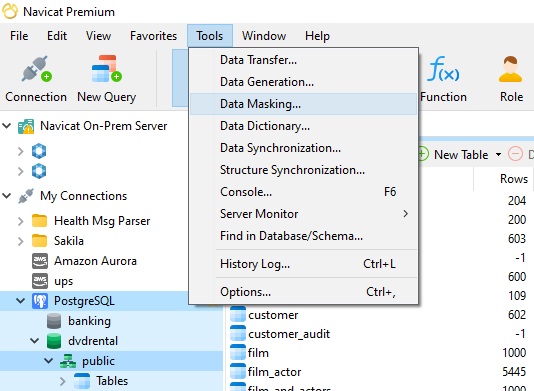Click the customer_audit table icon
The width and height of the screenshot is (534, 391).
tap(238, 333)
